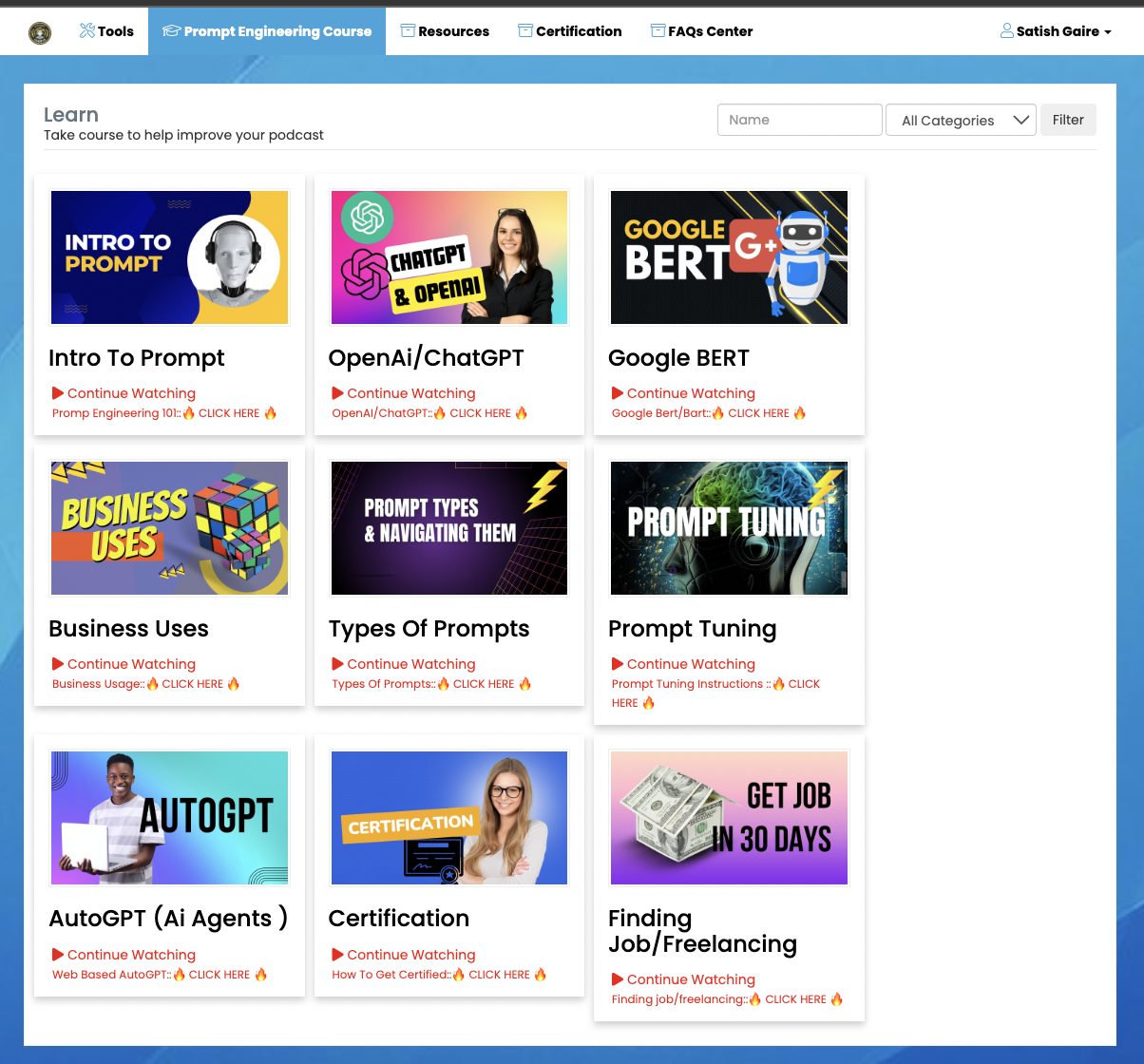The height and width of the screenshot is (1064, 1144).
Task: Open the Prompt Tuning thumbnail
Action: (729, 528)
